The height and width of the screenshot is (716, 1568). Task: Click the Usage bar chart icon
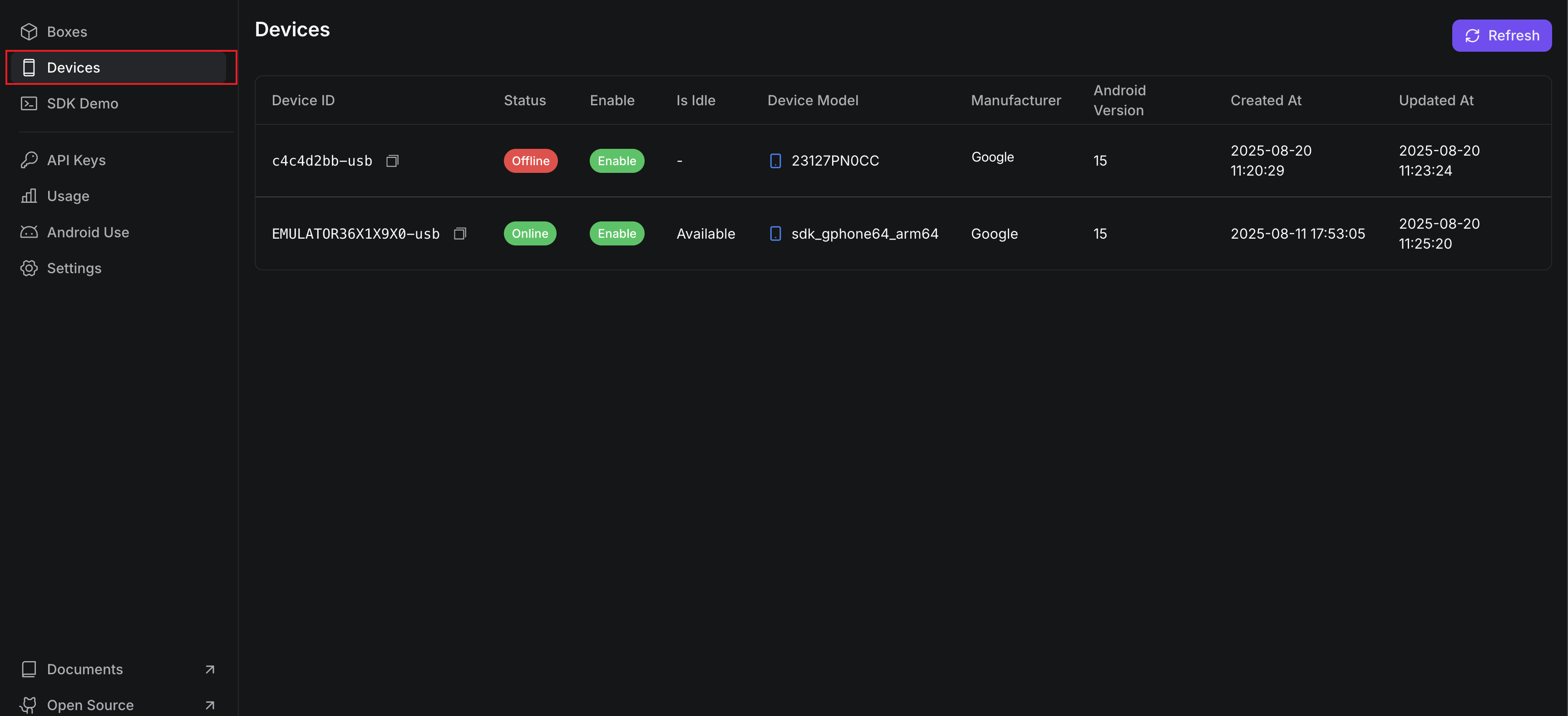29,196
